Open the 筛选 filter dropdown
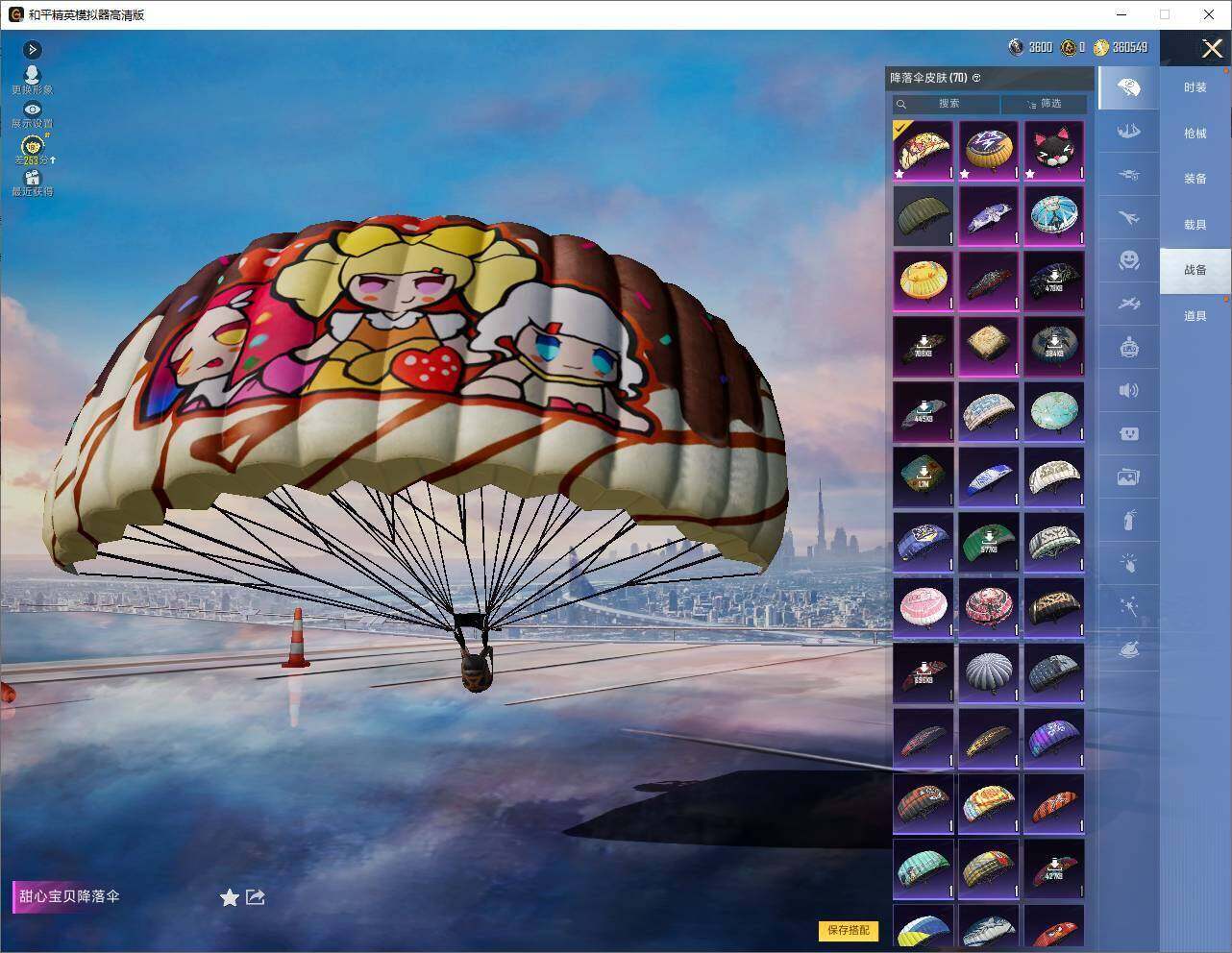Viewport: 1232px width, 953px height. coord(1045,104)
